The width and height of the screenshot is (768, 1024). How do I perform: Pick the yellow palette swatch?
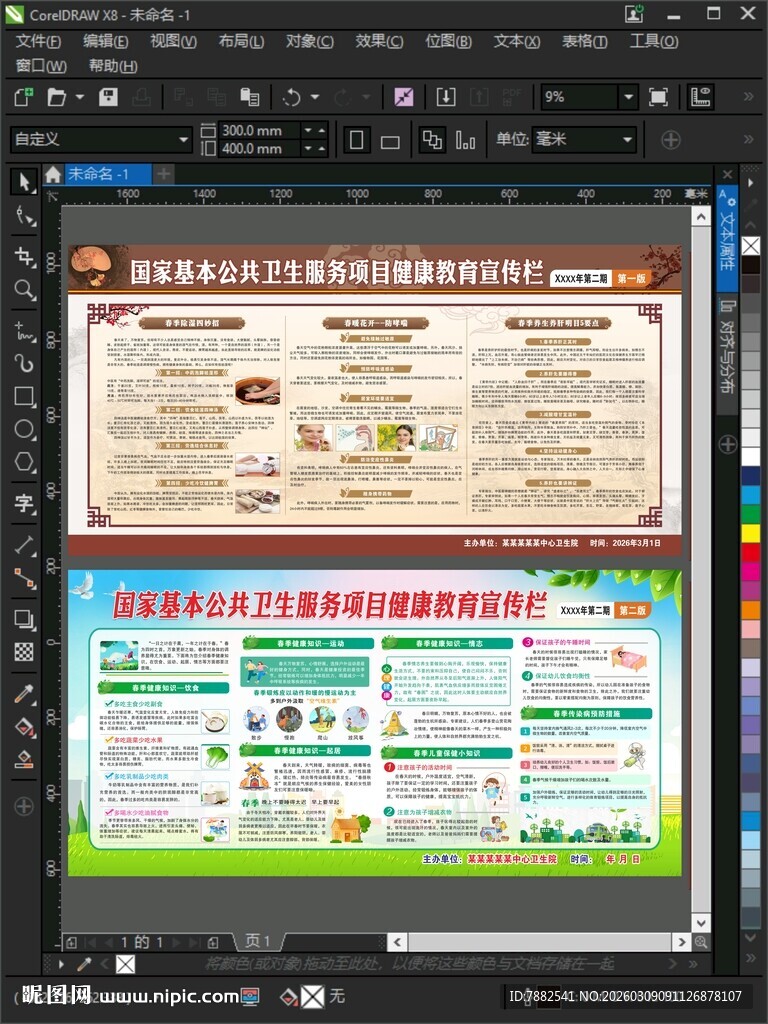pos(750,532)
